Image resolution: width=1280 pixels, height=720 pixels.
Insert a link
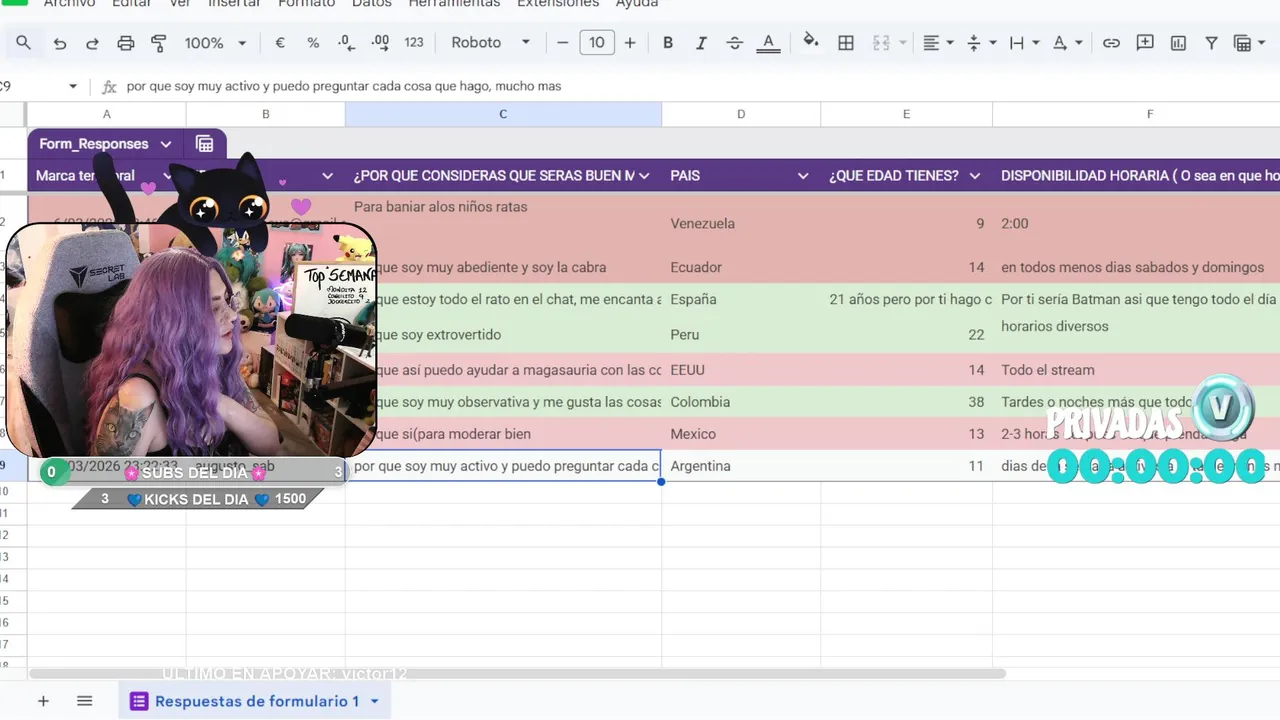tap(1111, 43)
